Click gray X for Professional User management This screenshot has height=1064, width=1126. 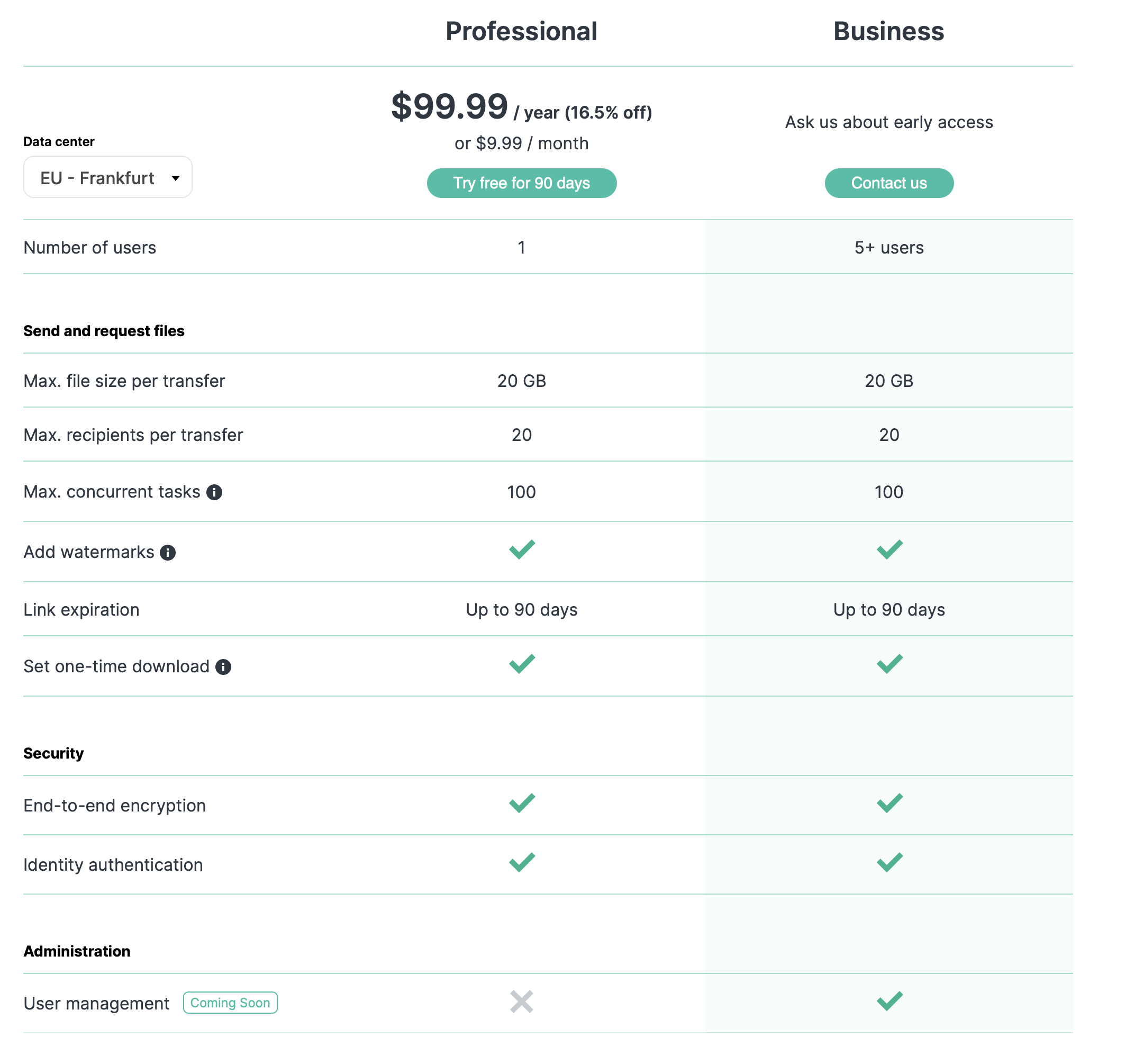point(522,1002)
